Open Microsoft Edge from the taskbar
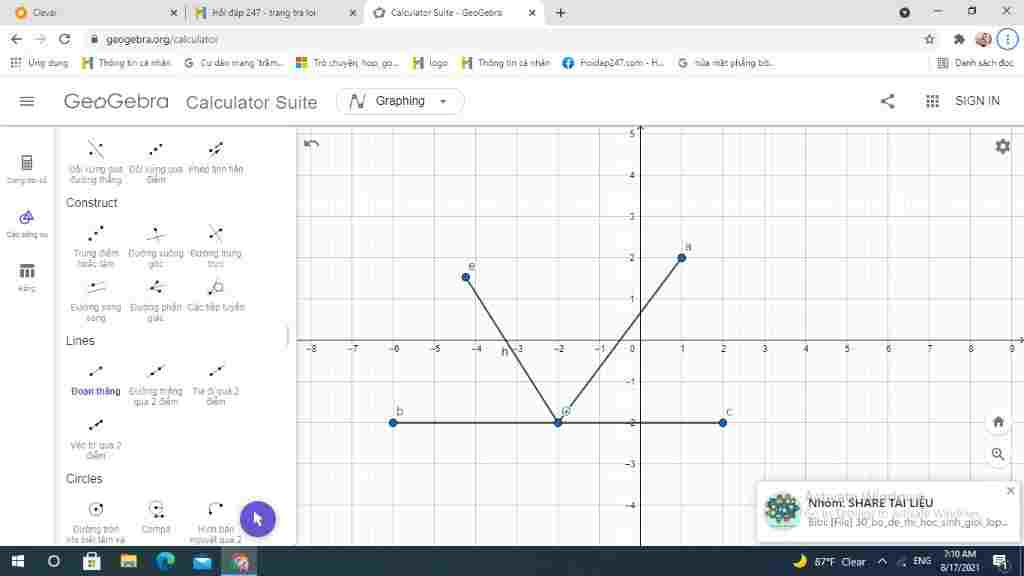Image resolution: width=1024 pixels, height=576 pixels. (x=165, y=561)
